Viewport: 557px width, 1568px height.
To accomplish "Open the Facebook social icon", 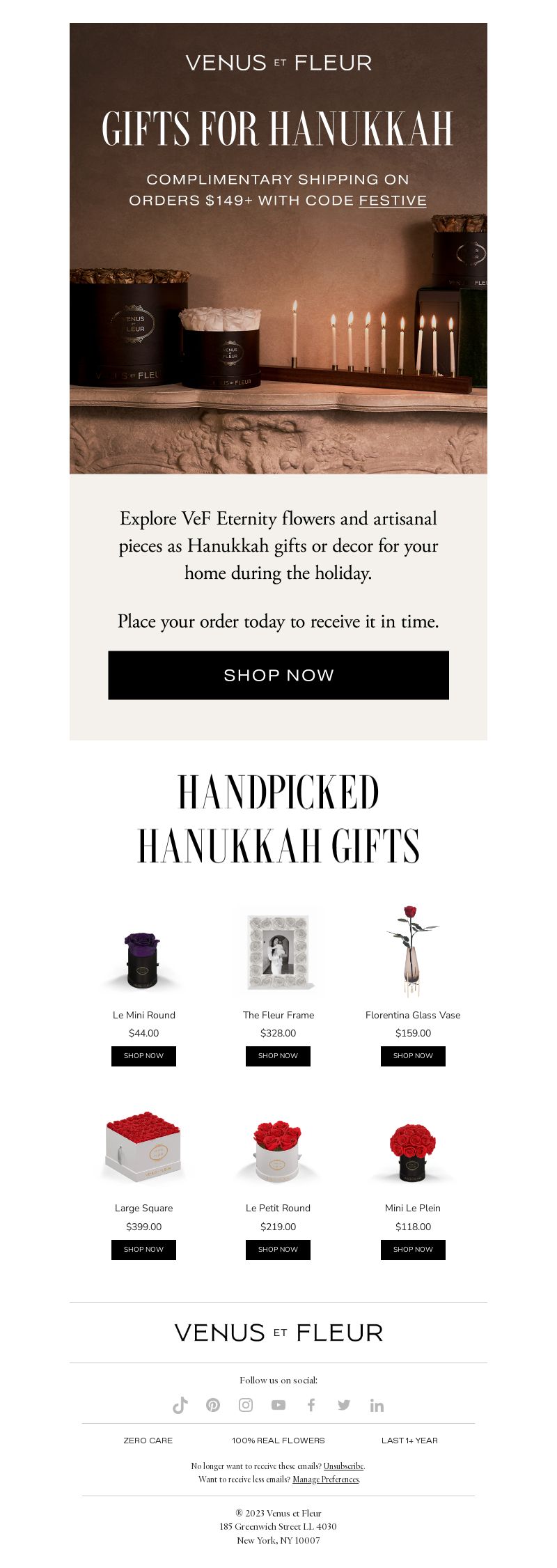I will click(311, 1405).
